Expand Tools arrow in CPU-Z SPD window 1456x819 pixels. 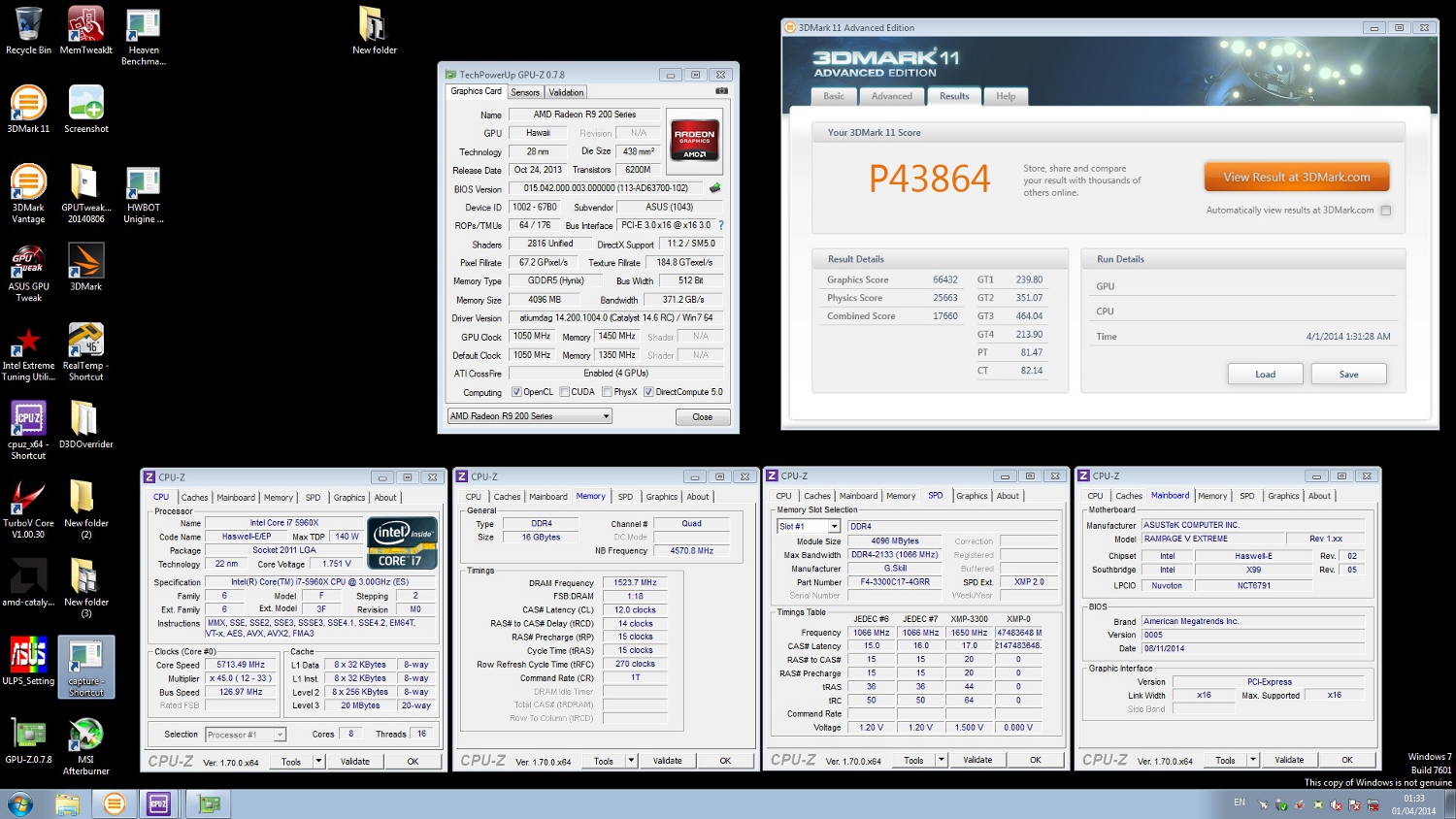[x=942, y=760]
